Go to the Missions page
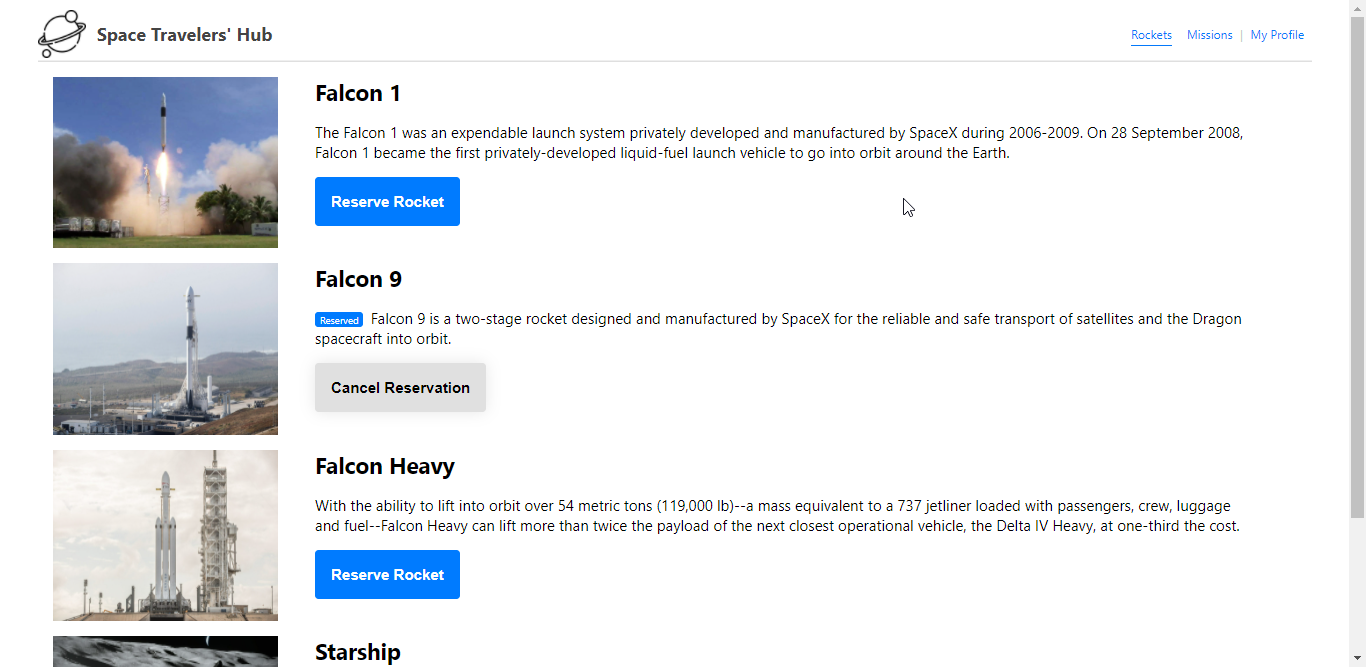Viewport: 1366px width, 667px height. 1209,35
